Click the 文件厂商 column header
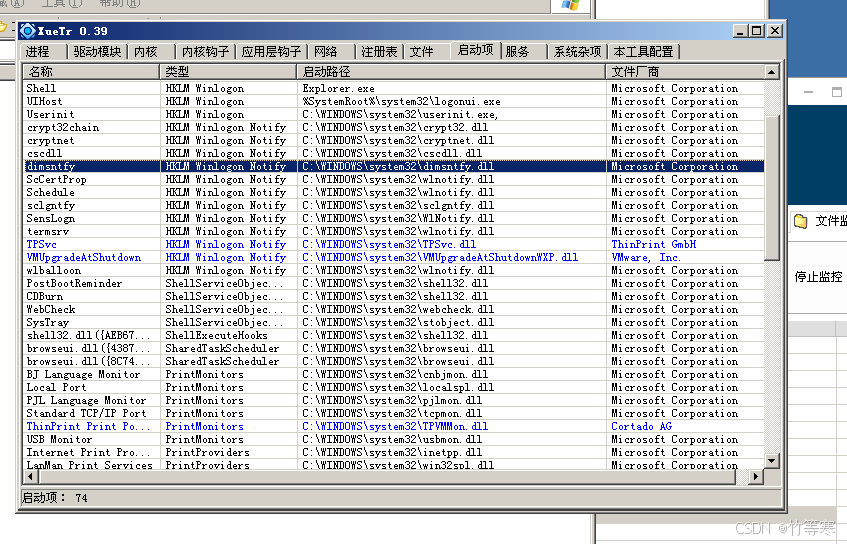 pos(685,72)
